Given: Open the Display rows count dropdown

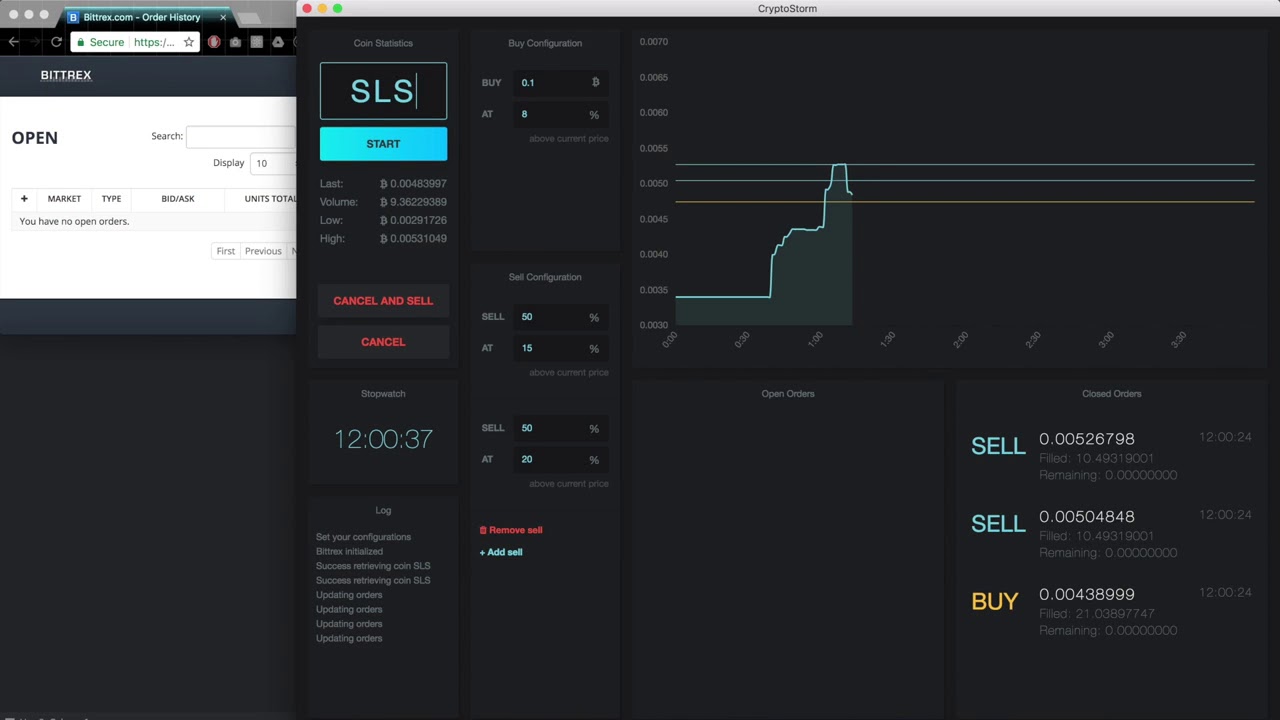Looking at the screenshot, I should pos(273,163).
